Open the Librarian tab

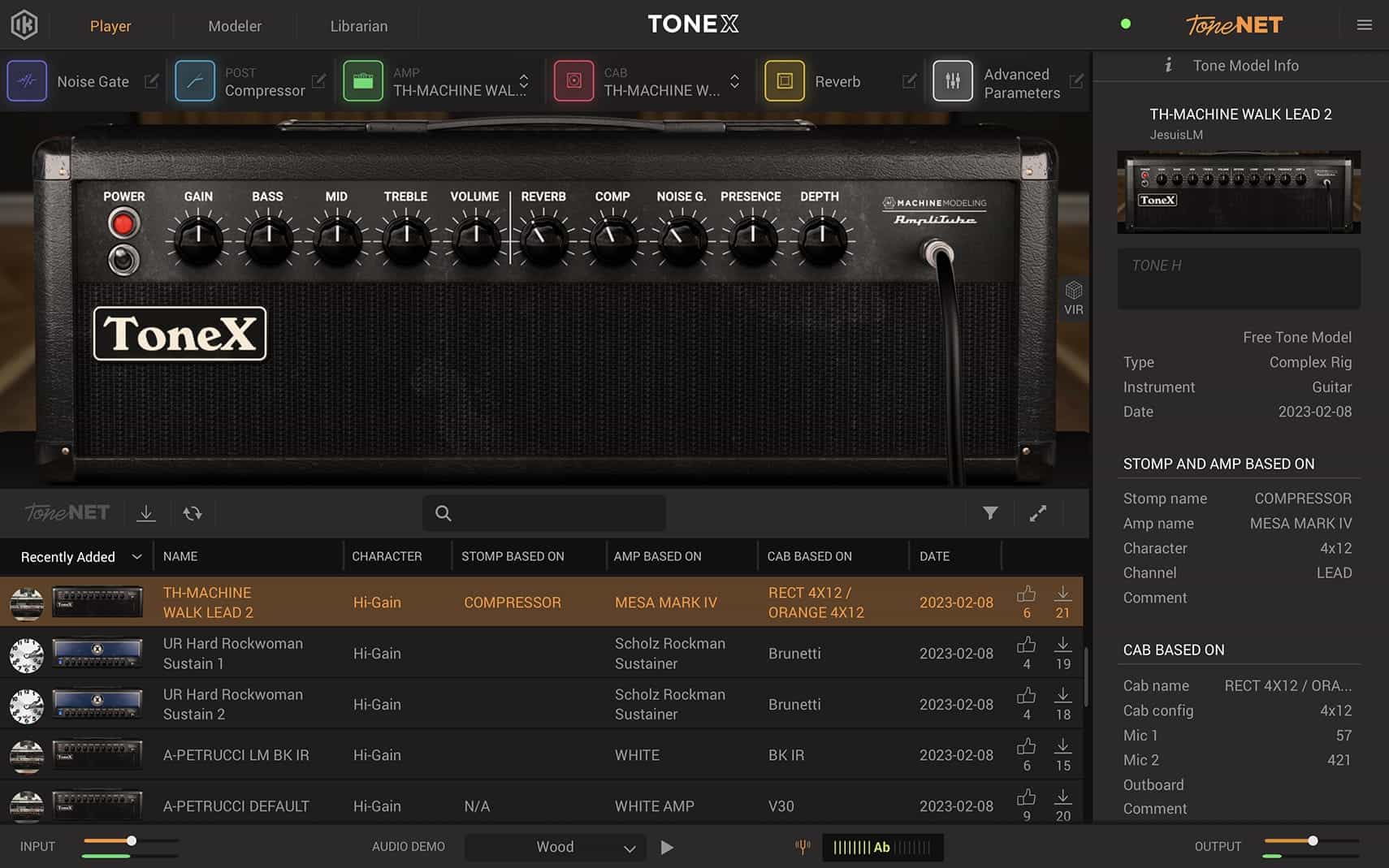tap(359, 26)
